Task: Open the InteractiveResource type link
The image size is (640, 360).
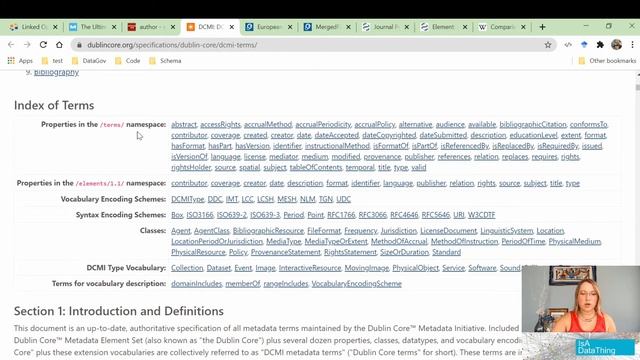Action: [310, 268]
